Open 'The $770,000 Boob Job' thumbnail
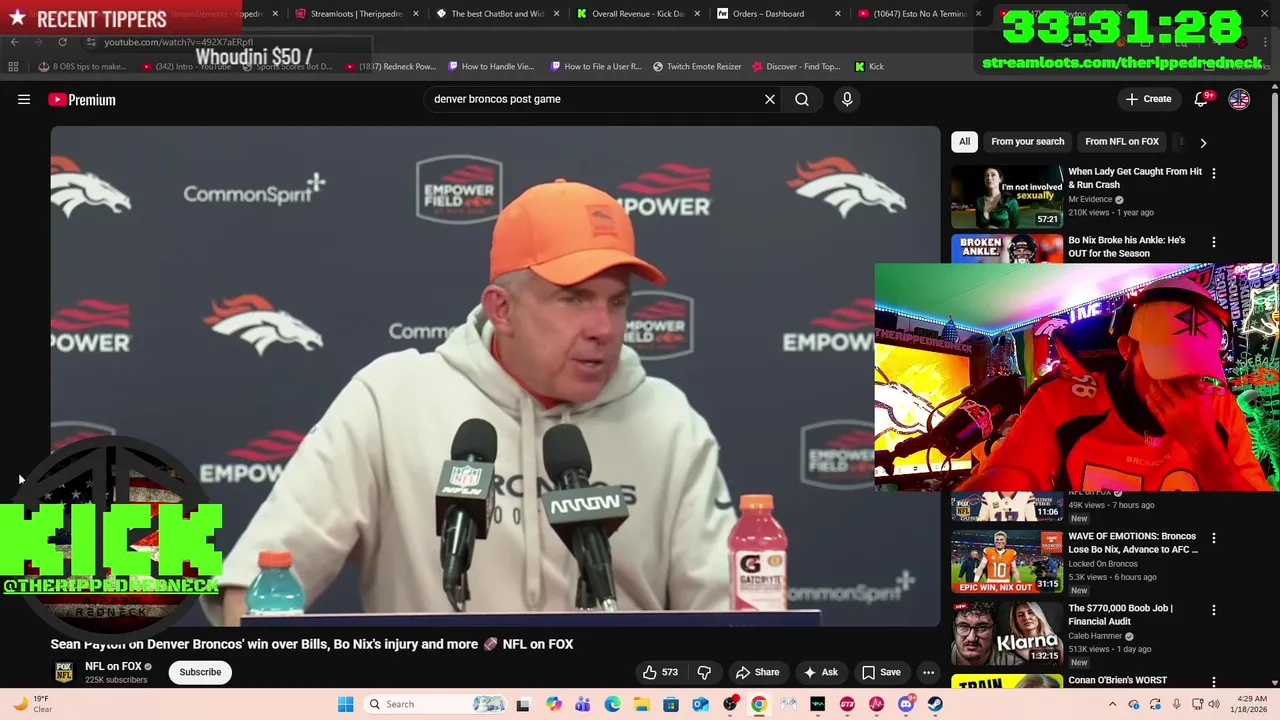This screenshot has width=1280, height=720. (x=1006, y=633)
